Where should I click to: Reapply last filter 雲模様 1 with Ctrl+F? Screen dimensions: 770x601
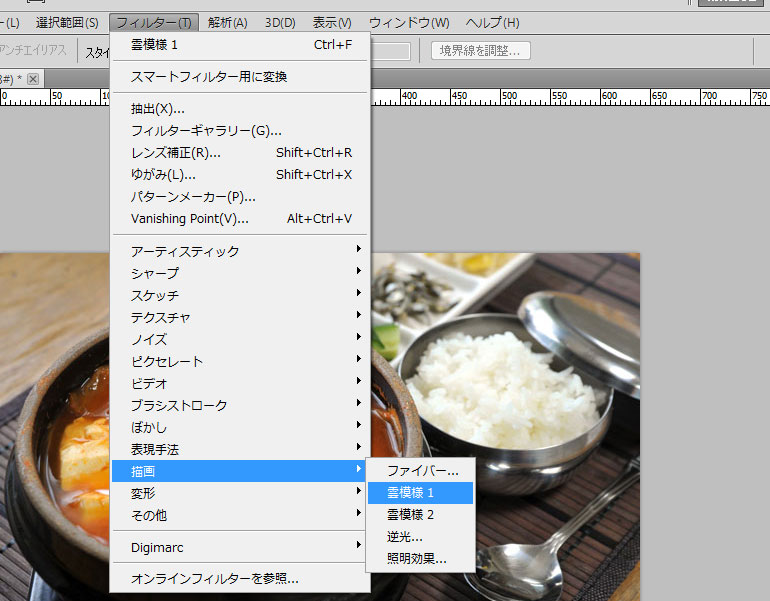click(241, 45)
